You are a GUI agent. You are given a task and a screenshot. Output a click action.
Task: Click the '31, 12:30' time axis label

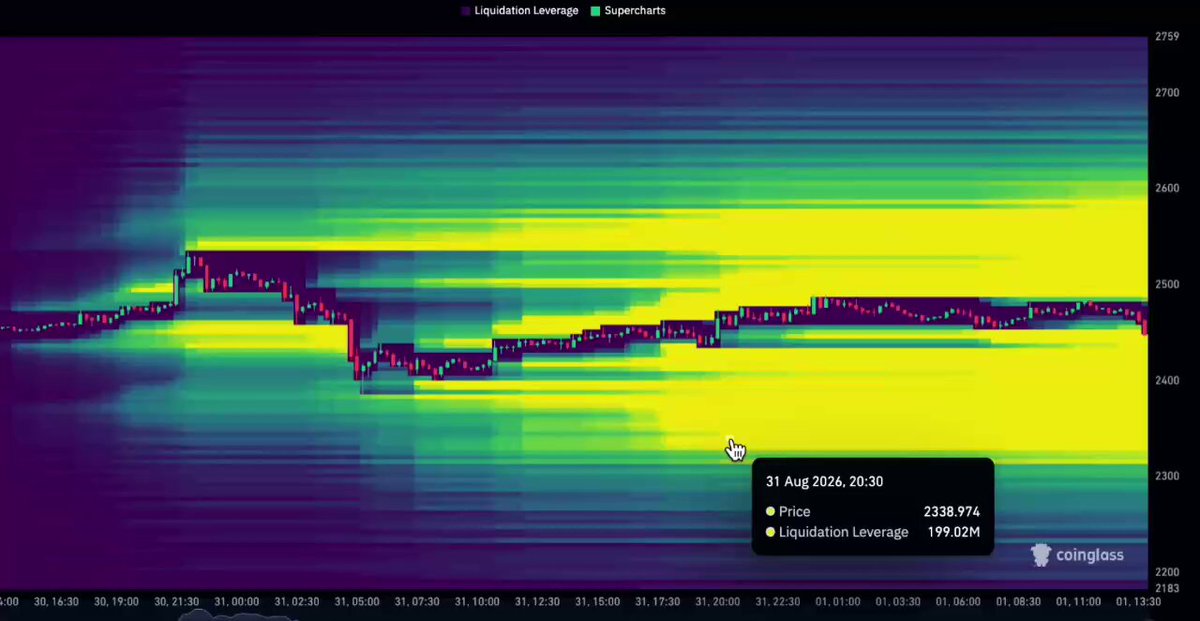536,602
